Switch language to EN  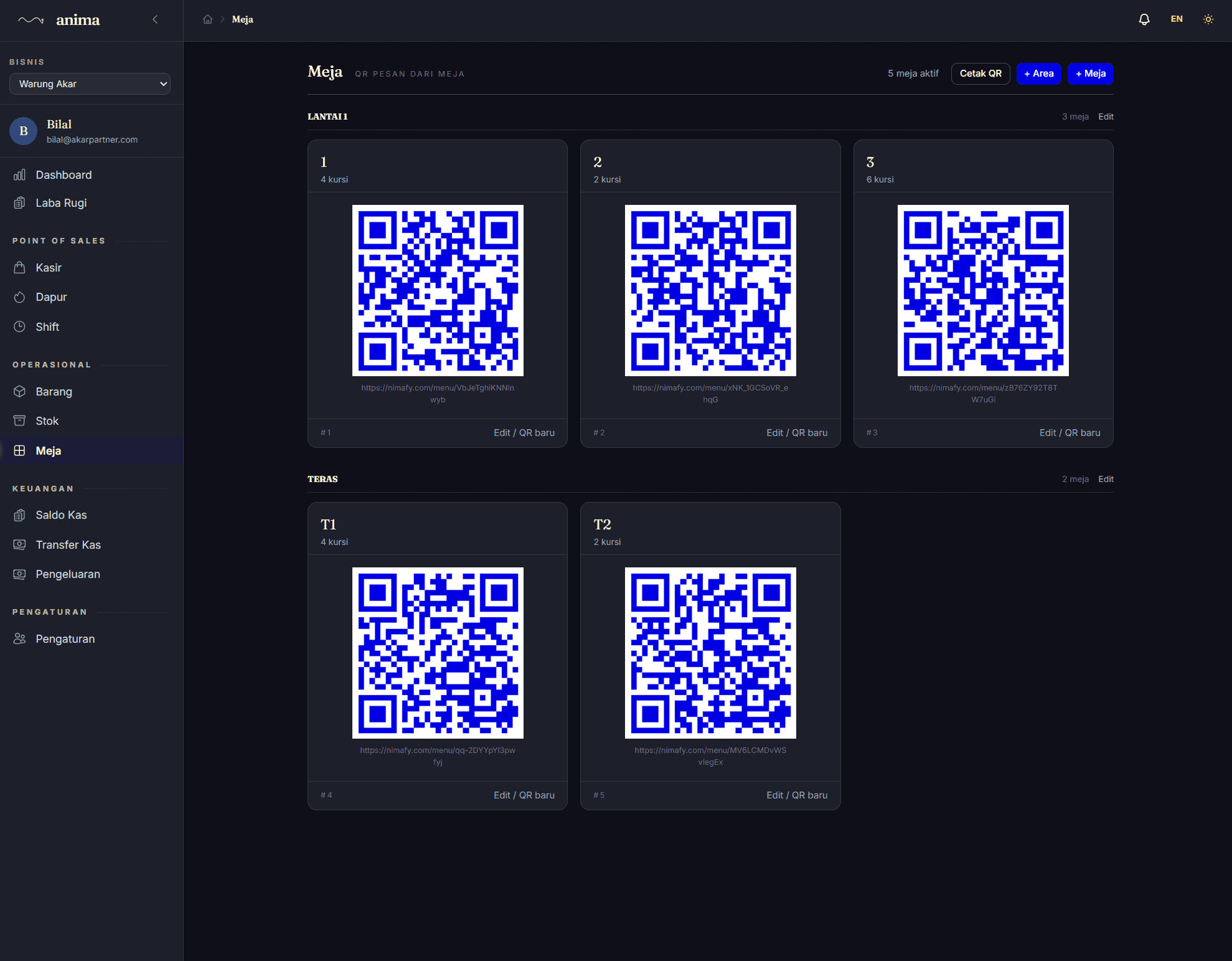pos(1177,19)
